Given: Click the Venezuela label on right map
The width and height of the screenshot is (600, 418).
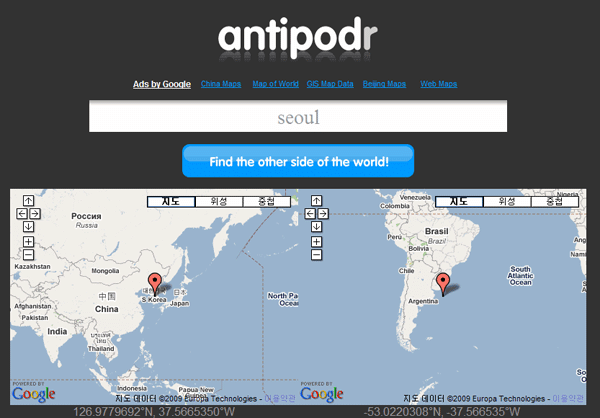Looking at the screenshot, I should pyautogui.click(x=415, y=198).
